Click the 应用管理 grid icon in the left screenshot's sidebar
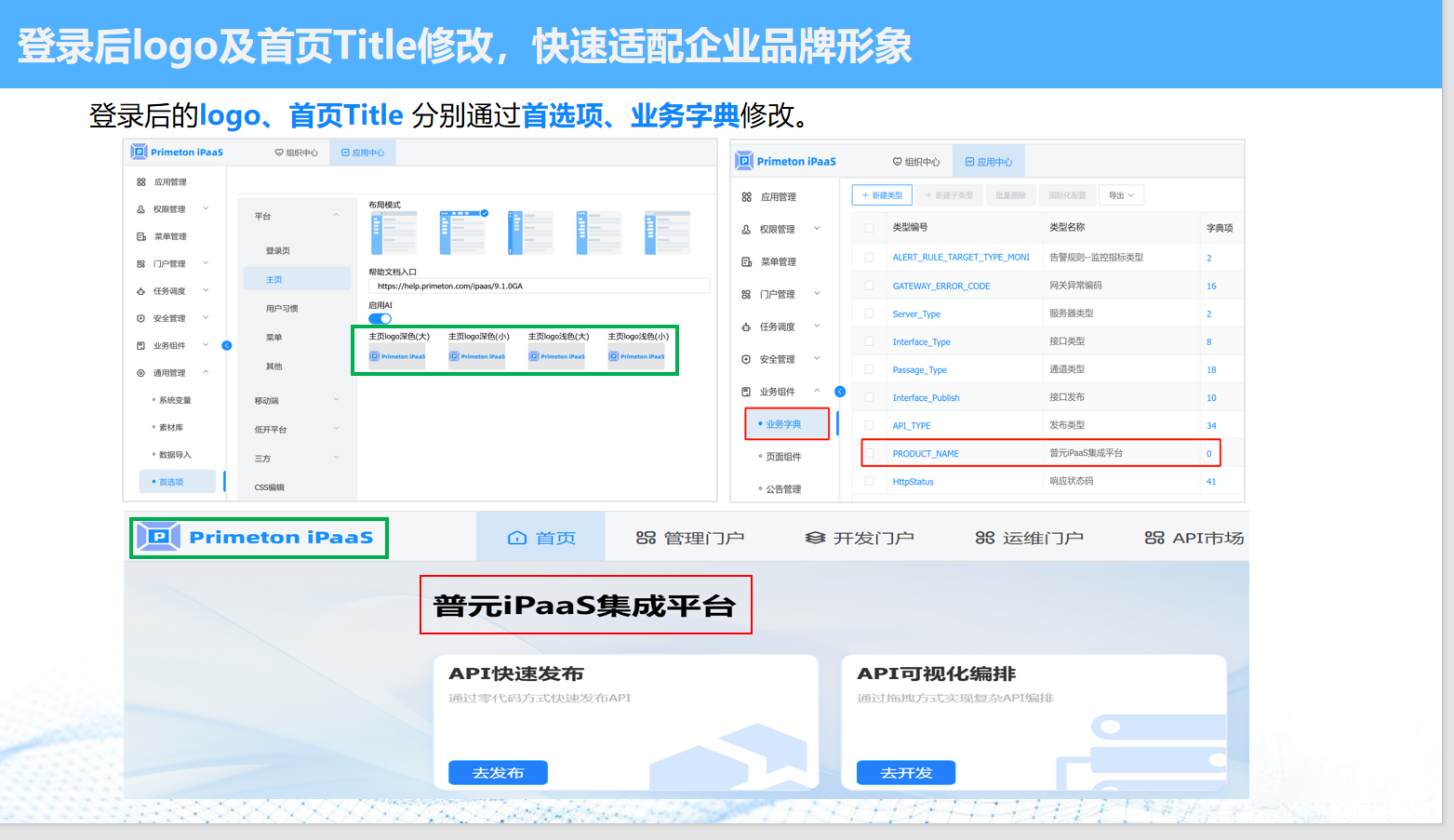This screenshot has height=840, width=1454. coord(141,182)
